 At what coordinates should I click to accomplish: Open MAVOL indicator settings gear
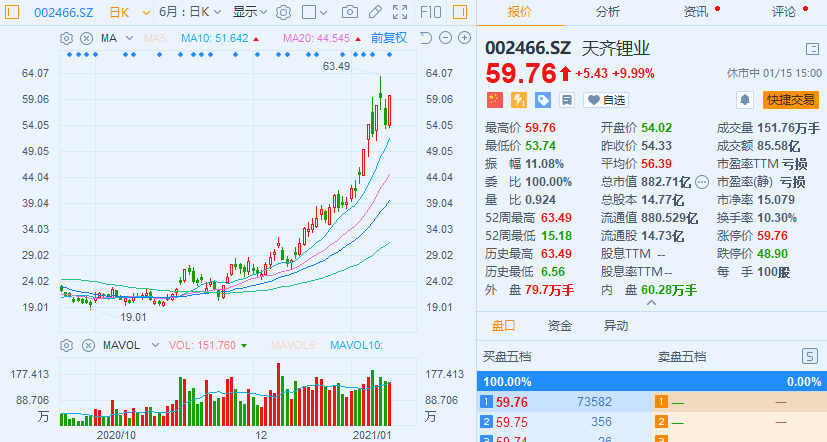66,345
